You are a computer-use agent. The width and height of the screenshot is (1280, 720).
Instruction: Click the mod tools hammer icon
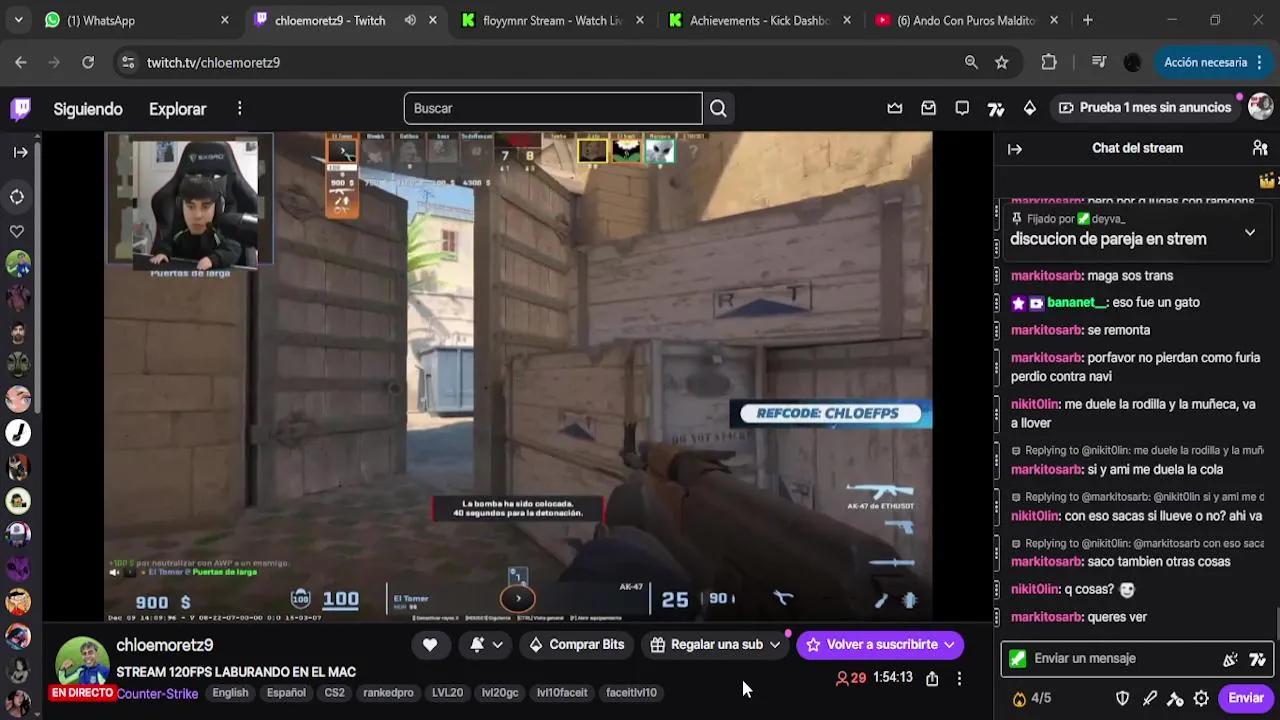[1176, 698]
